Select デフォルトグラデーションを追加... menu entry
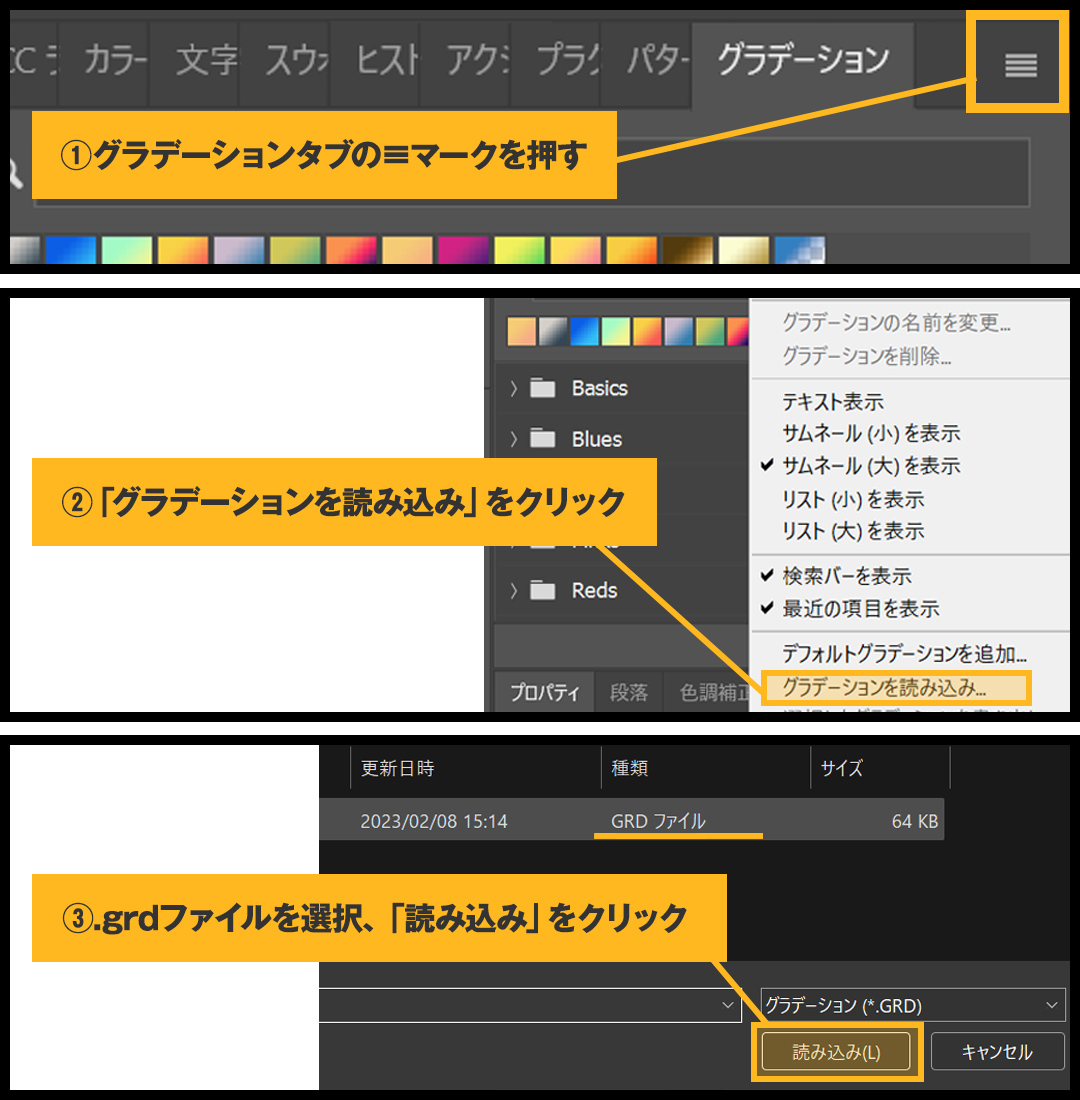The width and height of the screenshot is (1080, 1100). click(904, 655)
